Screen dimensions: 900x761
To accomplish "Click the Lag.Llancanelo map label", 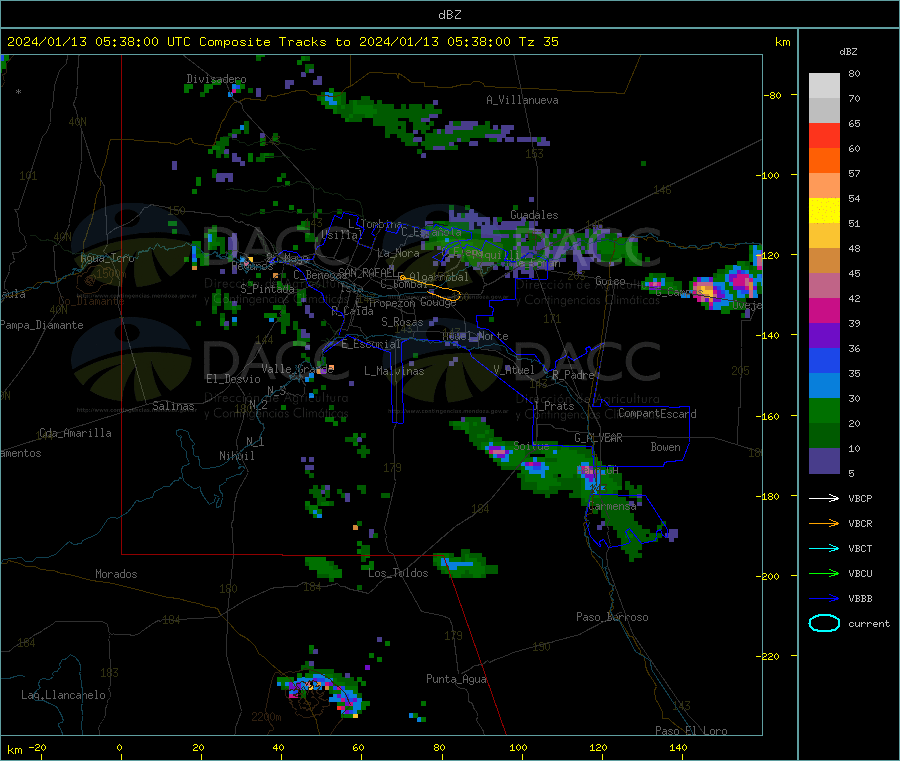I will point(63,695).
